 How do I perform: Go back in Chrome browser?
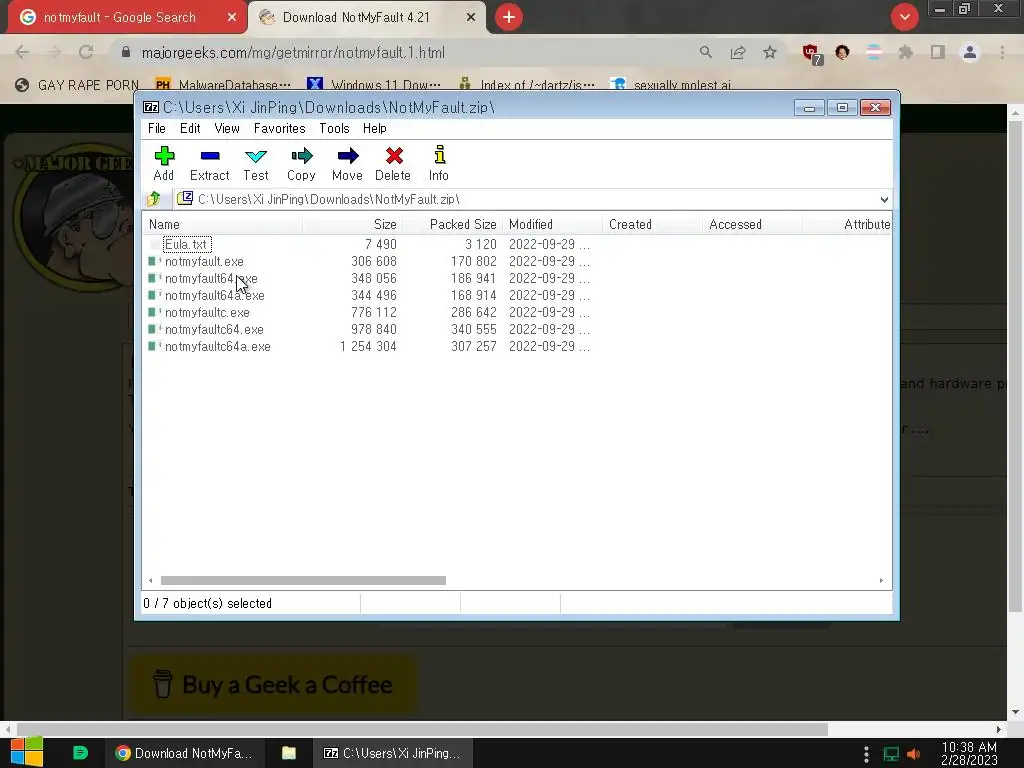coord(22,52)
